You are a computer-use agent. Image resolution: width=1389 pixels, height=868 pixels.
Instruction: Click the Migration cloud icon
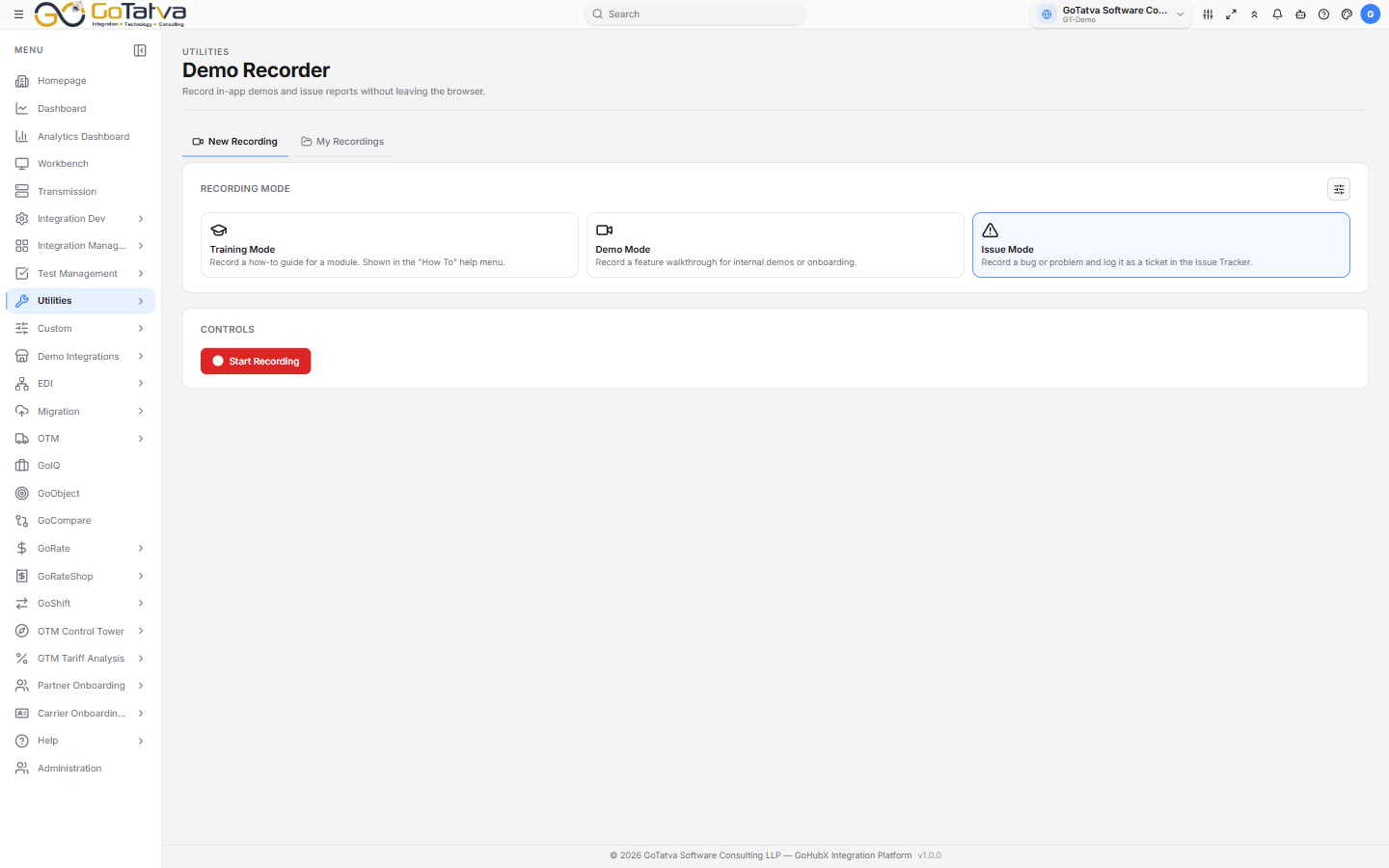point(22,412)
